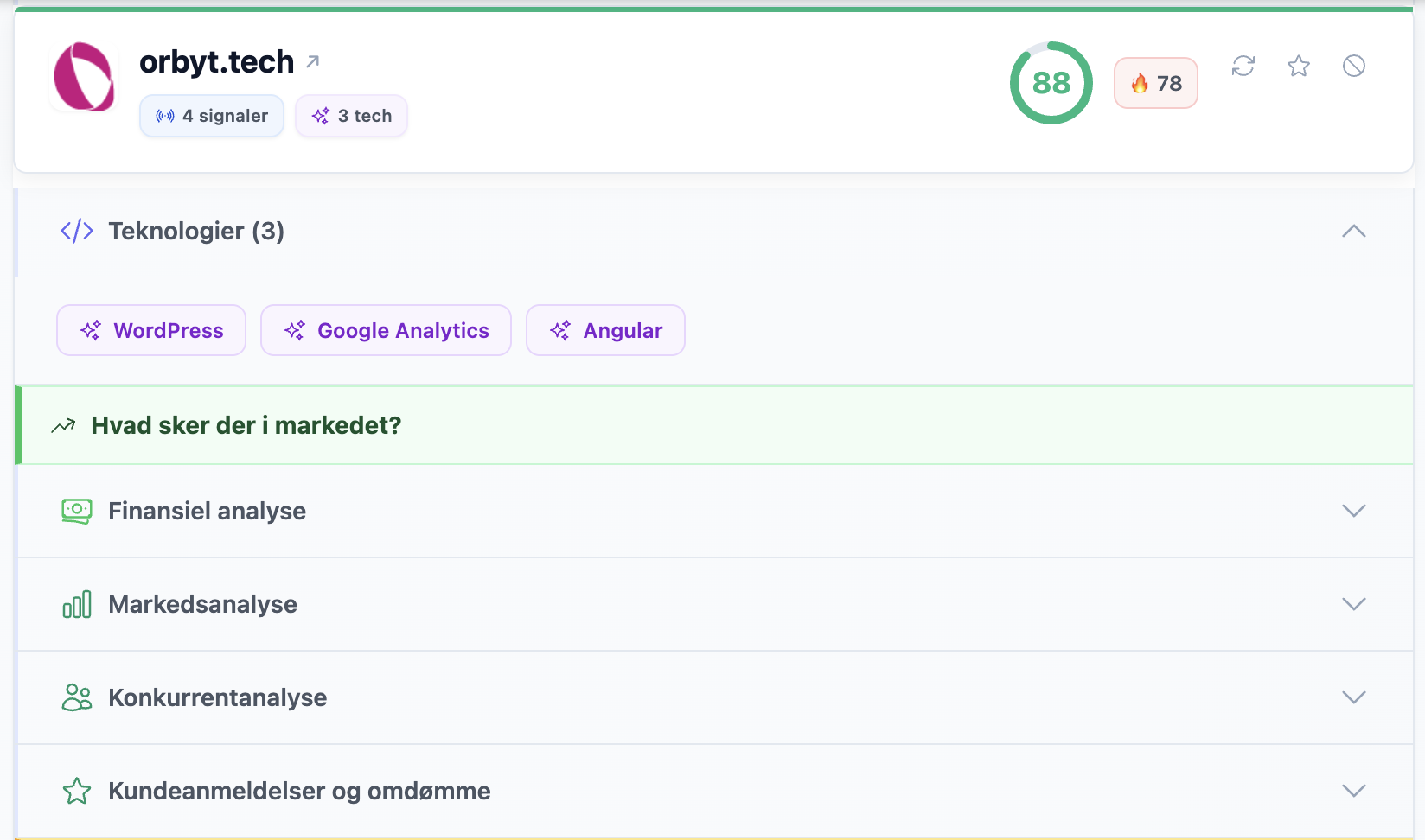Select the WordPress technology tag
Viewport: 1425px width, 840px height.
click(150, 330)
